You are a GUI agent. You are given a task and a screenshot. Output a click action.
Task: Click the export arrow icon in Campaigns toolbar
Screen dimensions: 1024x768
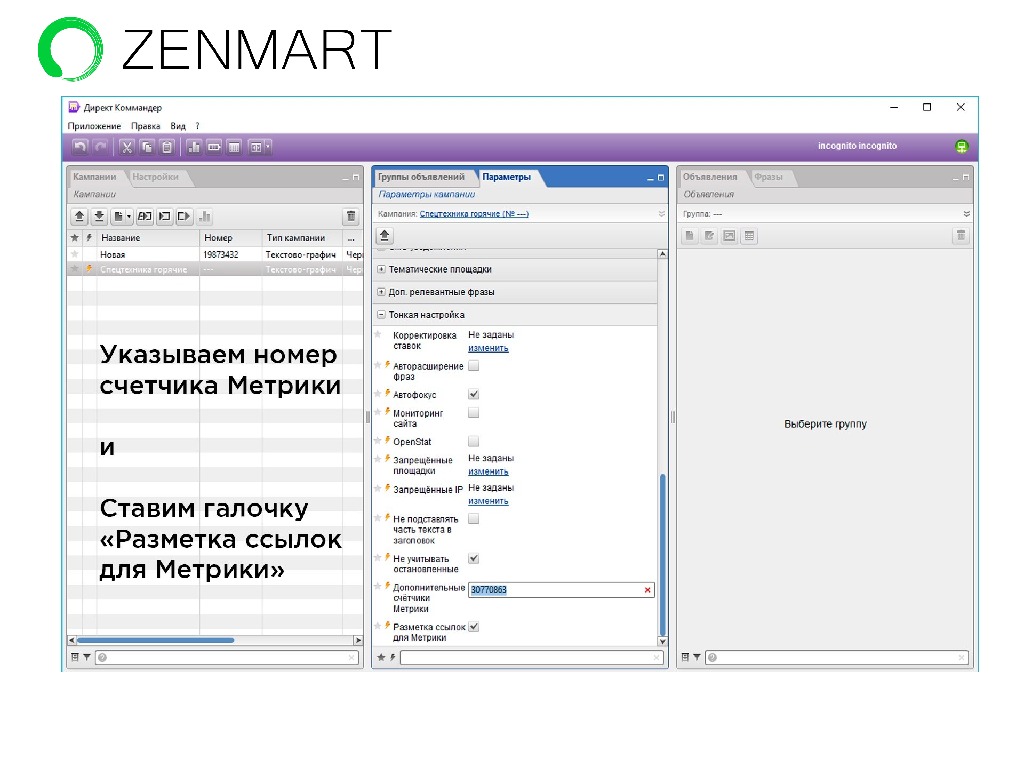coord(184,216)
